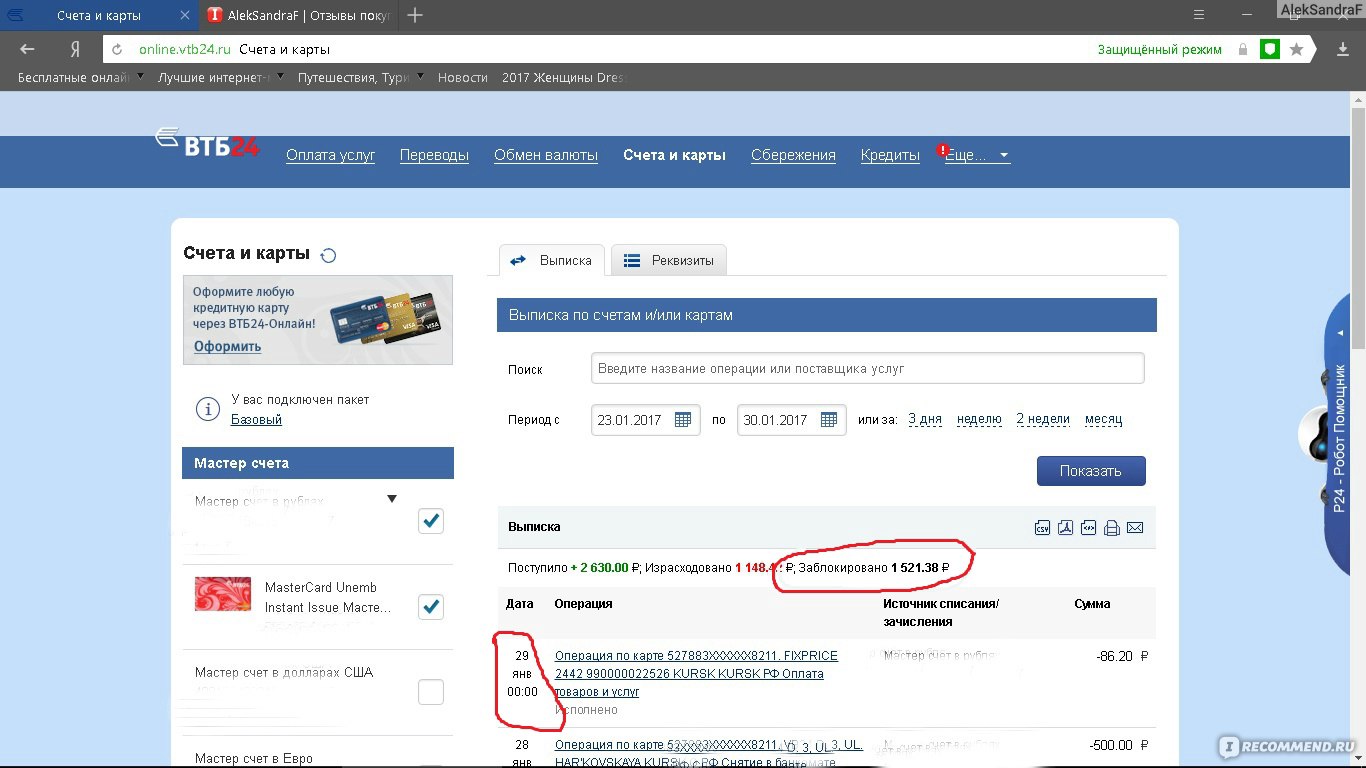This screenshot has width=1366, height=768.
Task: Switch to Выписка tab
Action: tap(552, 260)
